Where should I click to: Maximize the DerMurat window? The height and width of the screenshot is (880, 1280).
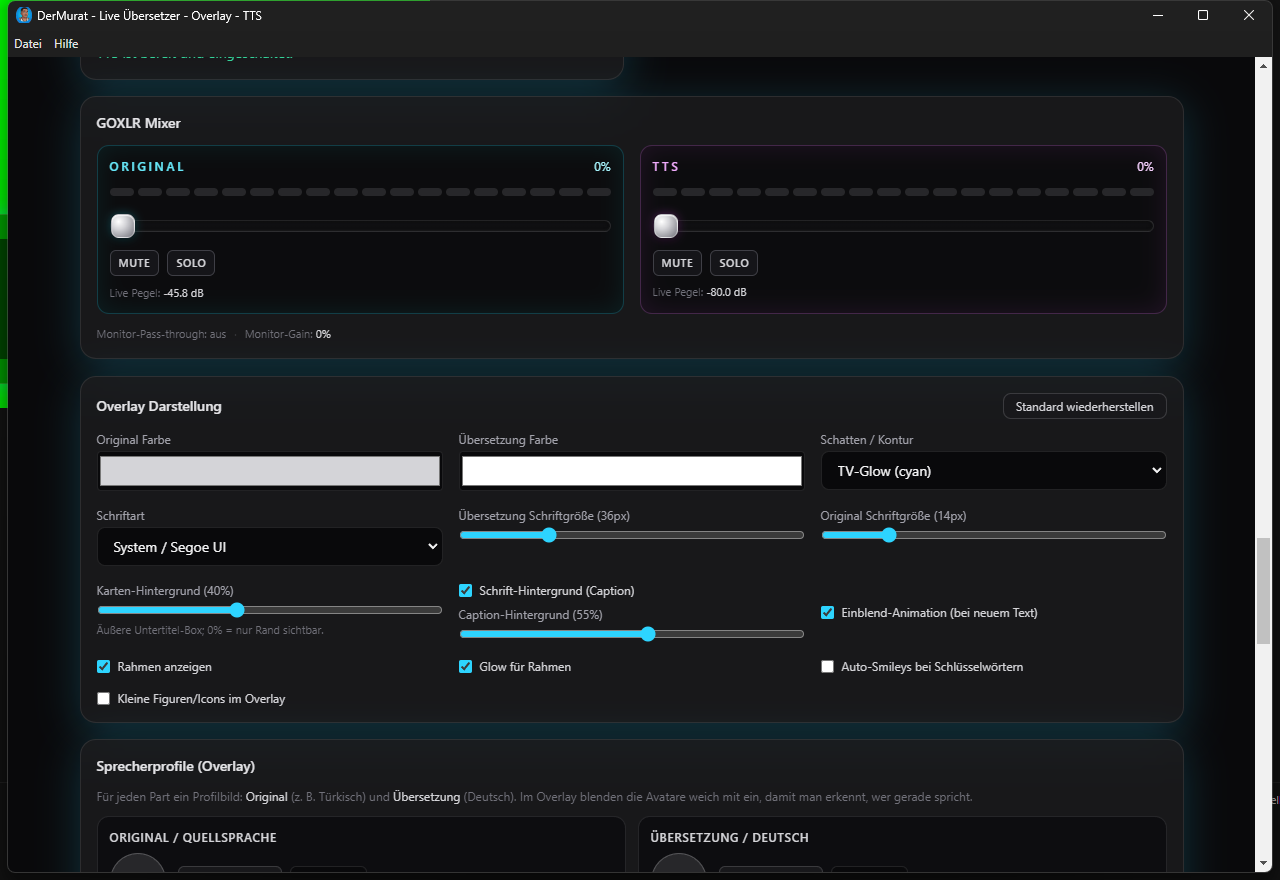click(x=1203, y=15)
